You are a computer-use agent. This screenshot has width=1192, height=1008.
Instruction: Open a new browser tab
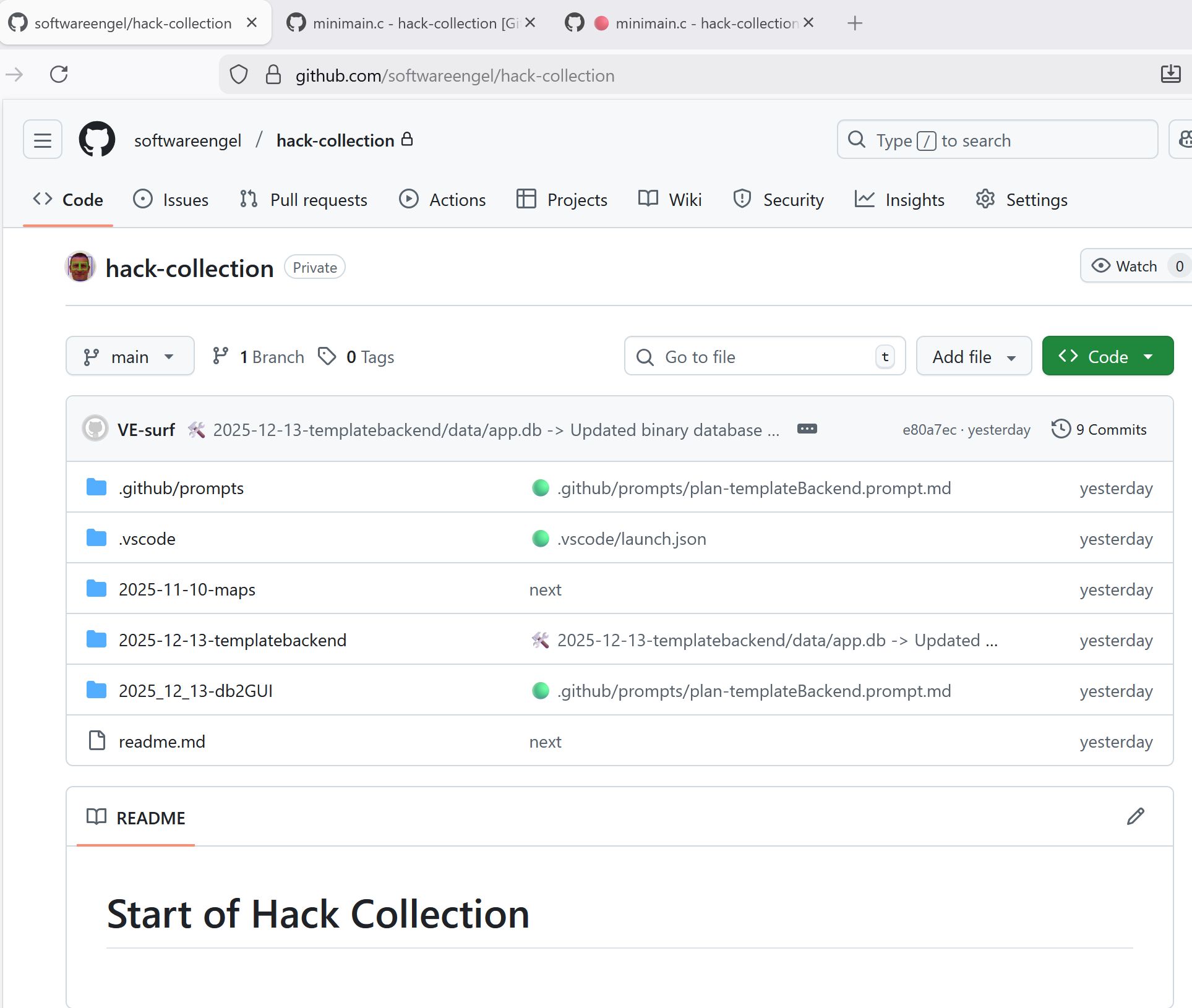(x=854, y=23)
